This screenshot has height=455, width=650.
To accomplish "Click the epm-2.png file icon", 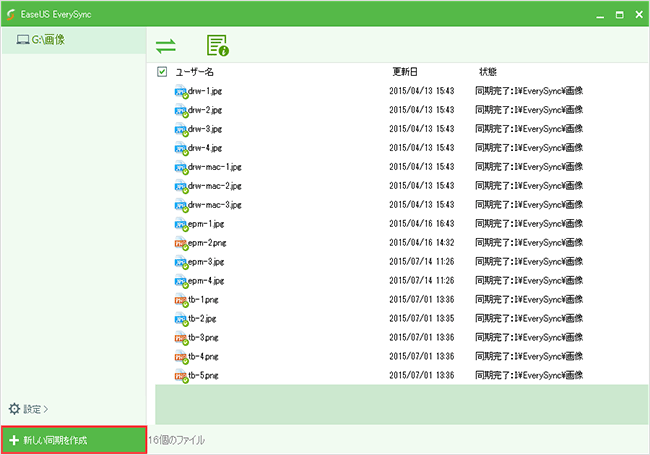I will [x=181, y=244].
